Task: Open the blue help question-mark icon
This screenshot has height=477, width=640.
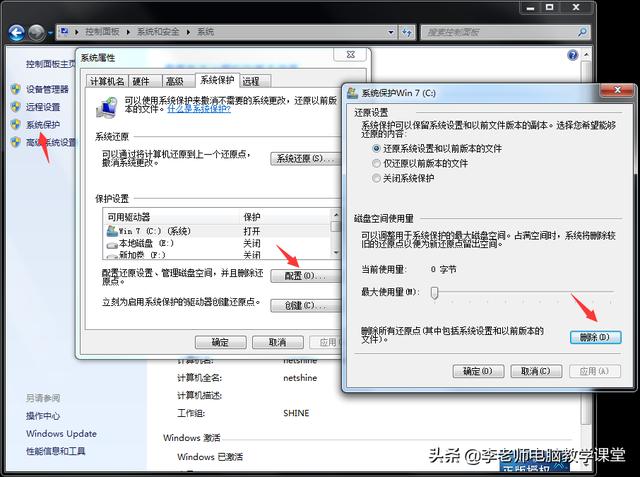Action: (573, 55)
